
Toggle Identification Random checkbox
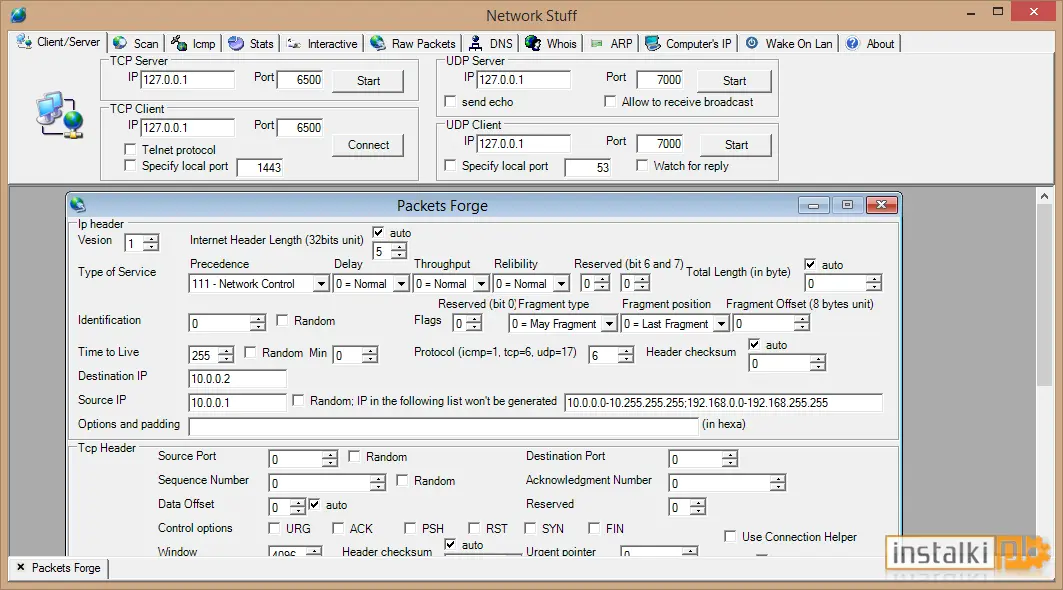point(282,320)
